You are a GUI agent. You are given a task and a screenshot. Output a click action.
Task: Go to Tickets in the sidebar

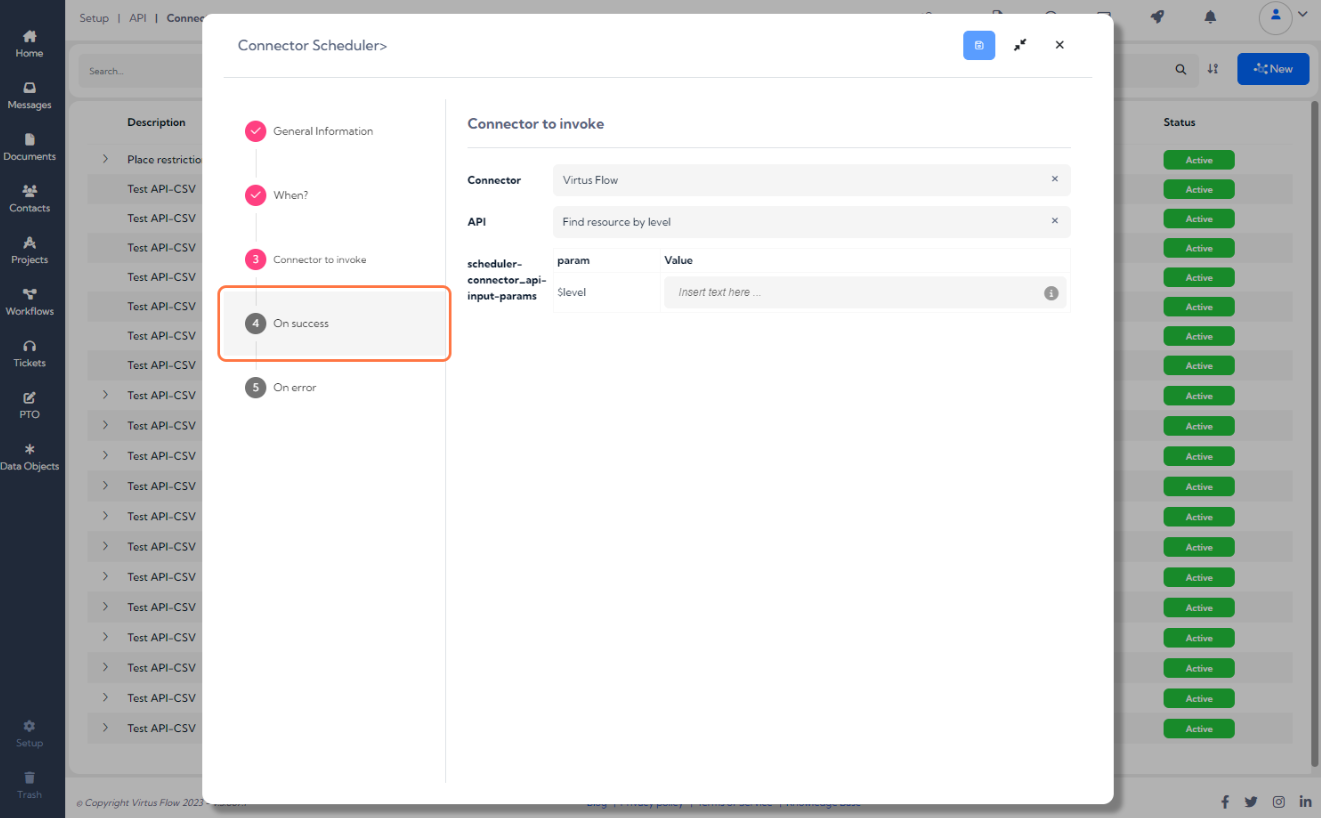tap(29, 354)
